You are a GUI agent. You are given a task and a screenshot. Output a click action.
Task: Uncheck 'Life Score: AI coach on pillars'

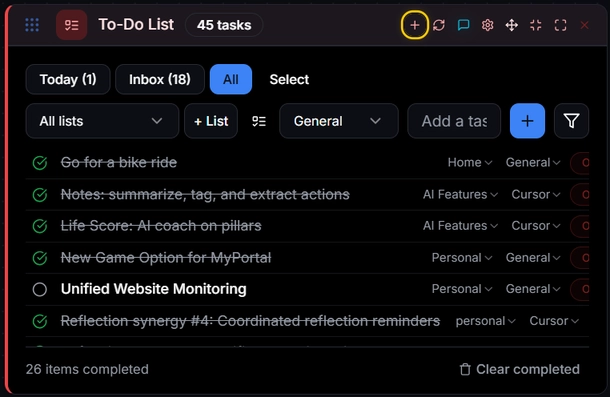[40, 226]
